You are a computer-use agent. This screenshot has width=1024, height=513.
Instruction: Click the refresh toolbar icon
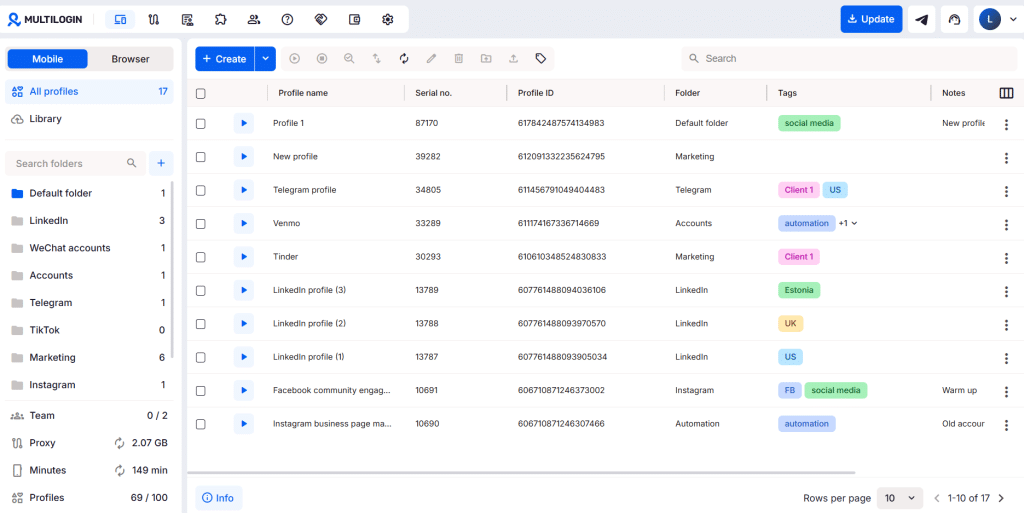tap(404, 59)
